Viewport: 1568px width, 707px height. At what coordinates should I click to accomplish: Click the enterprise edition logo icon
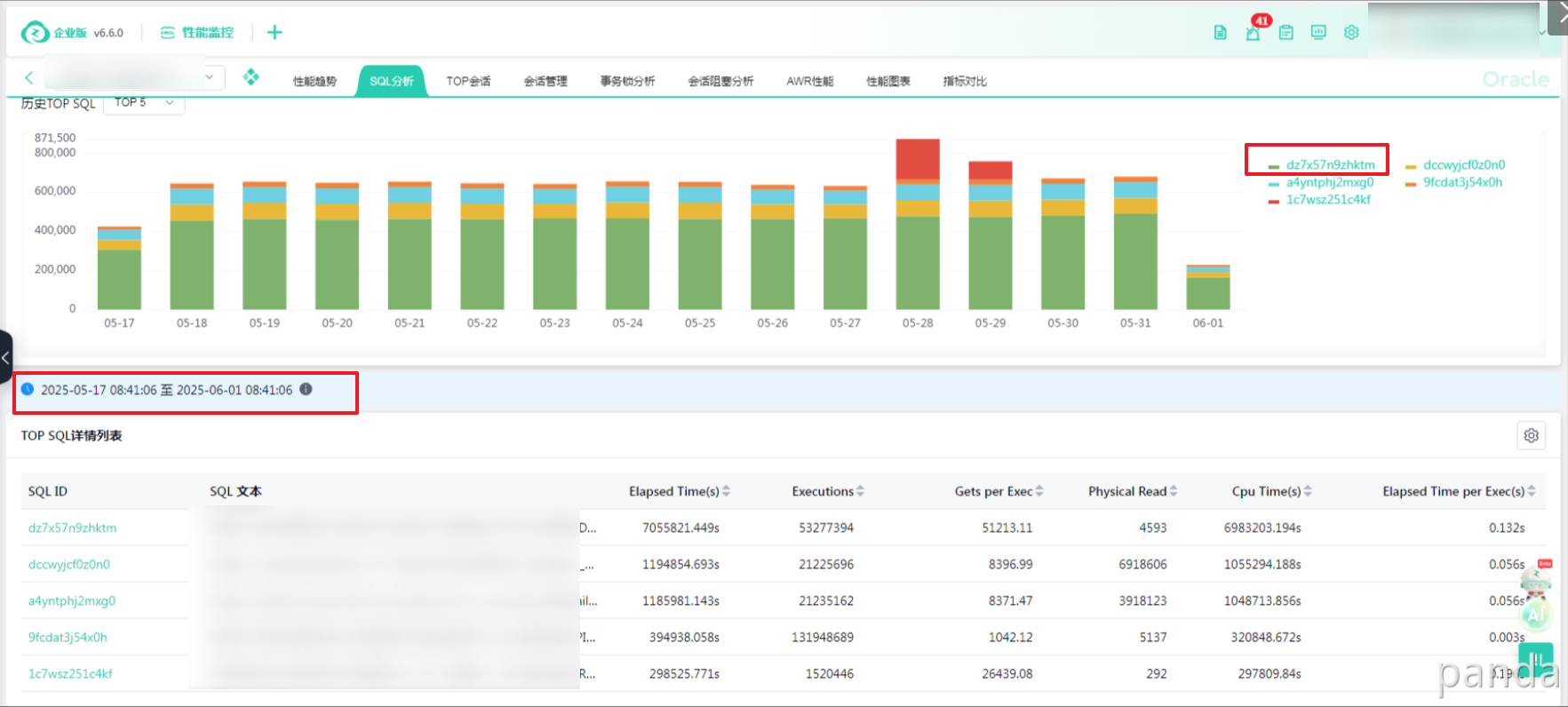(x=35, y=33)
